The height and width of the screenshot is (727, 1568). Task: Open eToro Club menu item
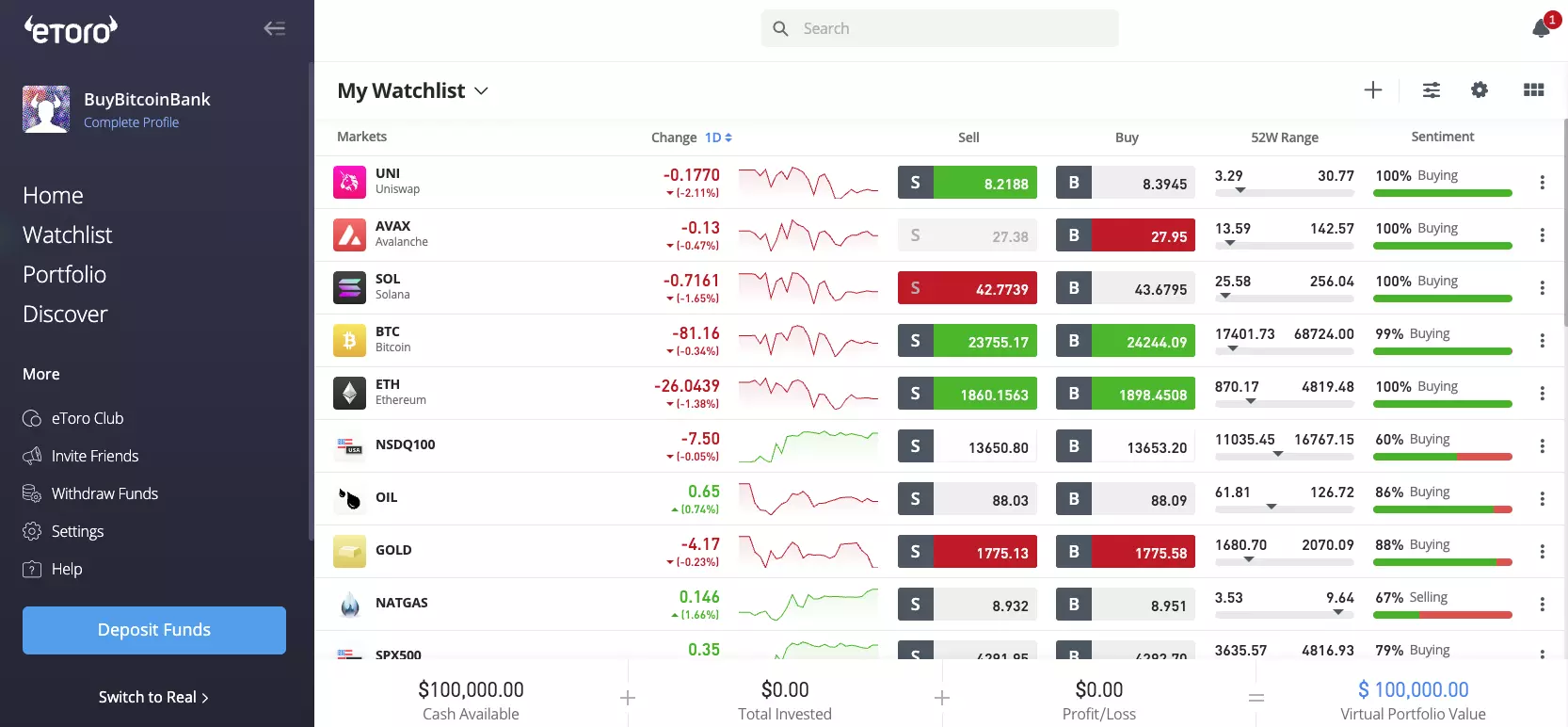point(73,418)
